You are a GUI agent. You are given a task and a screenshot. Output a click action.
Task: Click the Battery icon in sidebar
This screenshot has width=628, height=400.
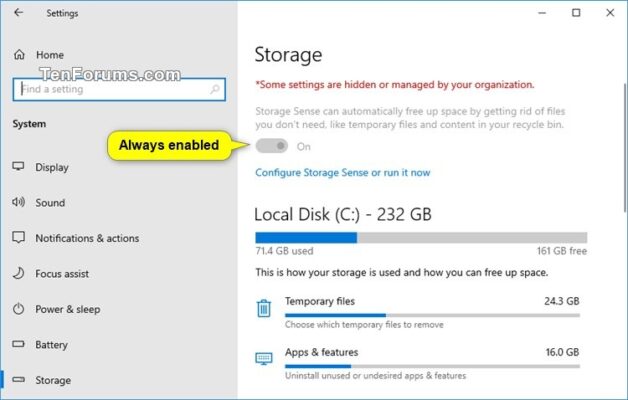tap(19, 345)
